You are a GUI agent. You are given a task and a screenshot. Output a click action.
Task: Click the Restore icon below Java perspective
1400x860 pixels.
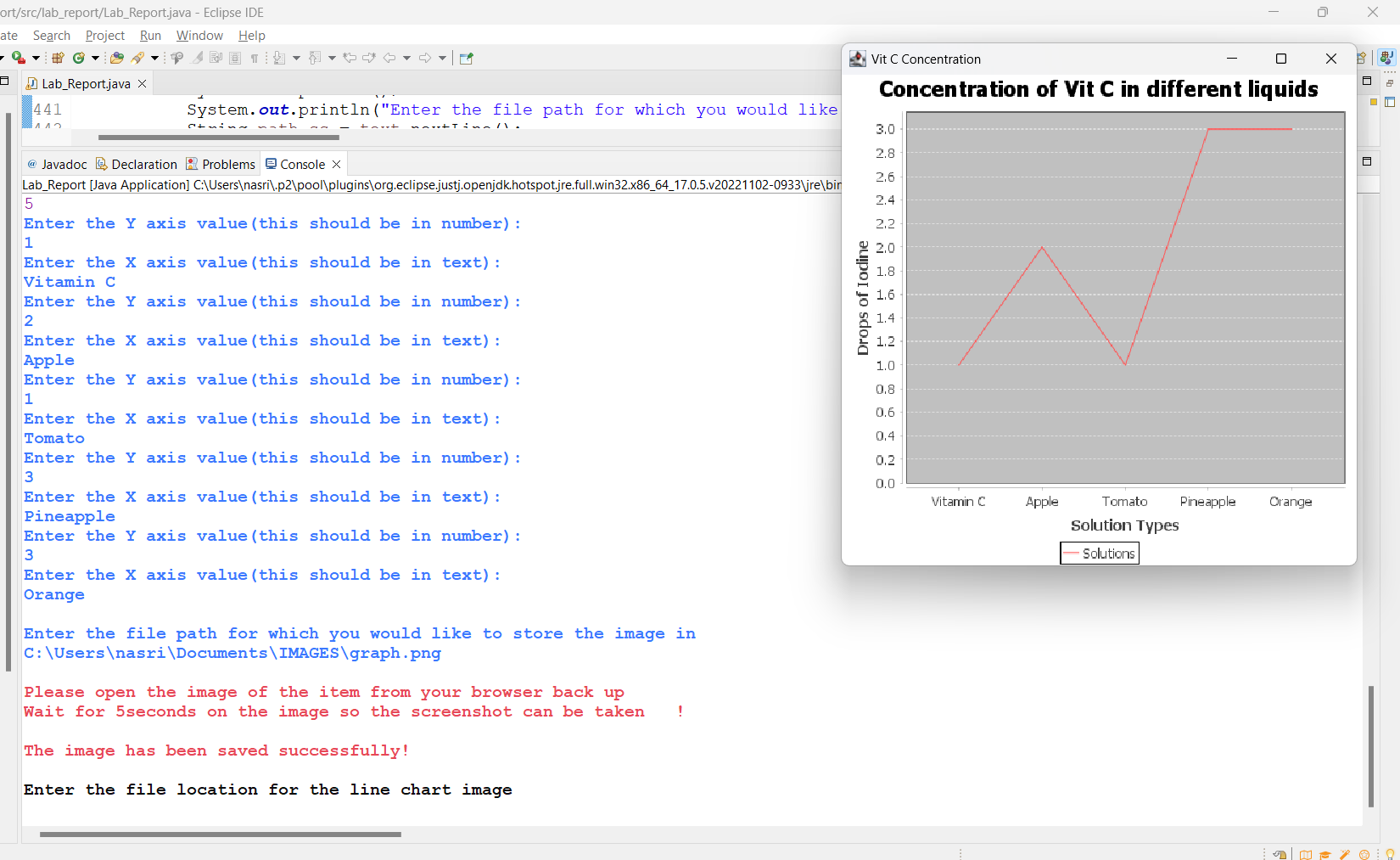coord(1390,83)
